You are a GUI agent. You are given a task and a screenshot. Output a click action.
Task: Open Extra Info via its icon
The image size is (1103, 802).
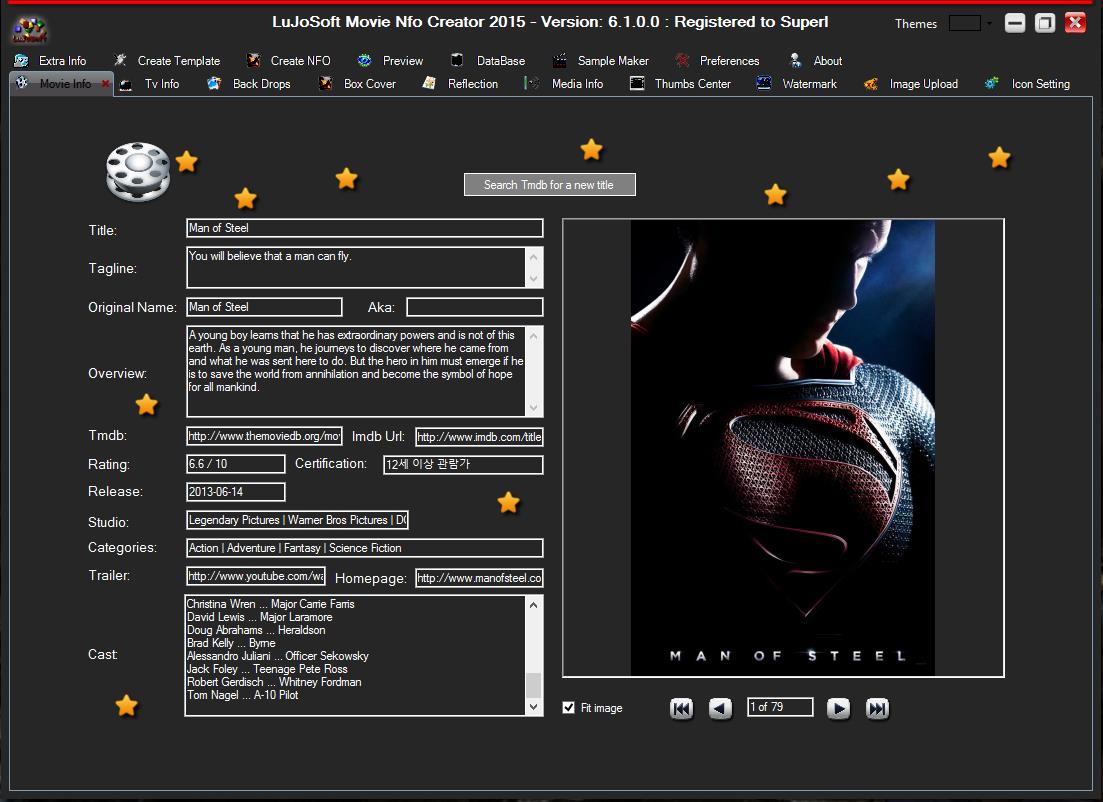pos(21,61)
